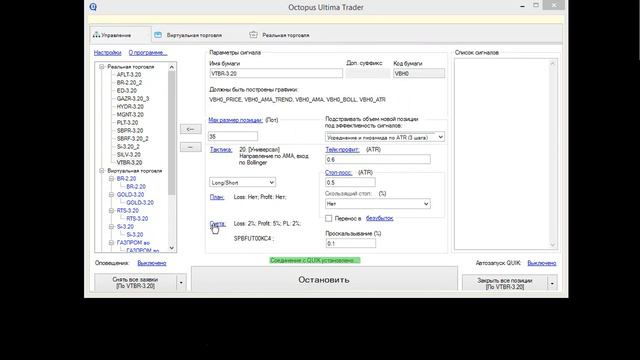Click the Проскальзывание field showing 0.1

tap(350, 243)
